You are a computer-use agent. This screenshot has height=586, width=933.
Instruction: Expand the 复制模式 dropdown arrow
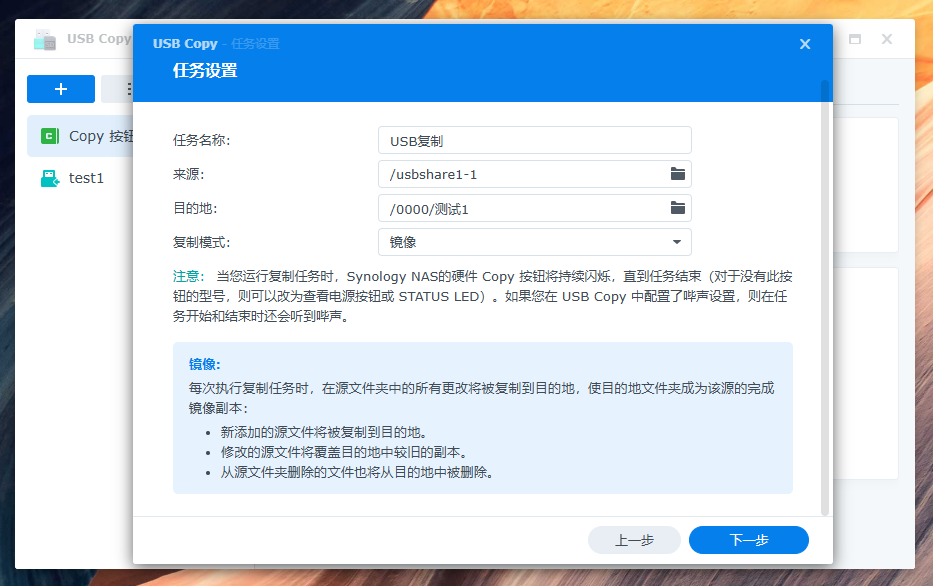[677, 242]
